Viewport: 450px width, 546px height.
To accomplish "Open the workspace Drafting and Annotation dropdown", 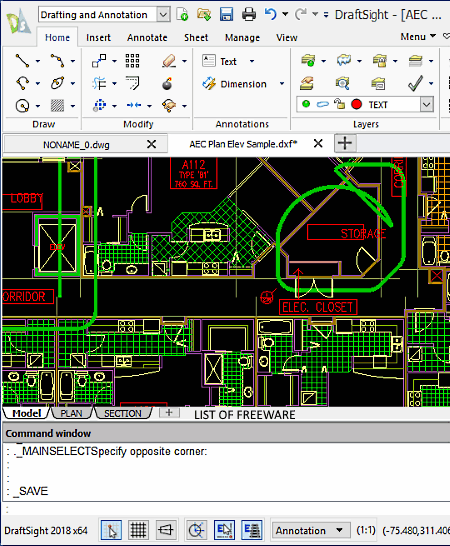I will click(x=163, y=15).
